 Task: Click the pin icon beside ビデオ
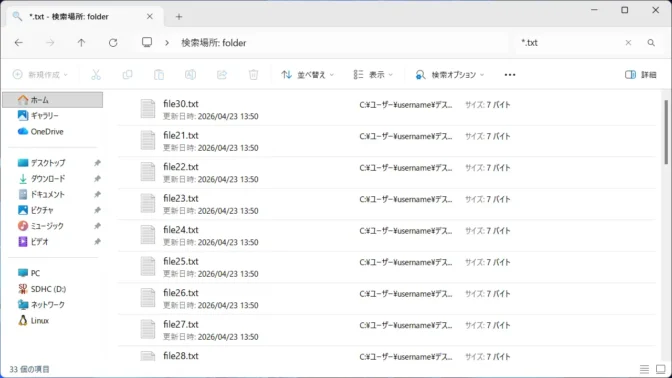[x=97, y=242]
